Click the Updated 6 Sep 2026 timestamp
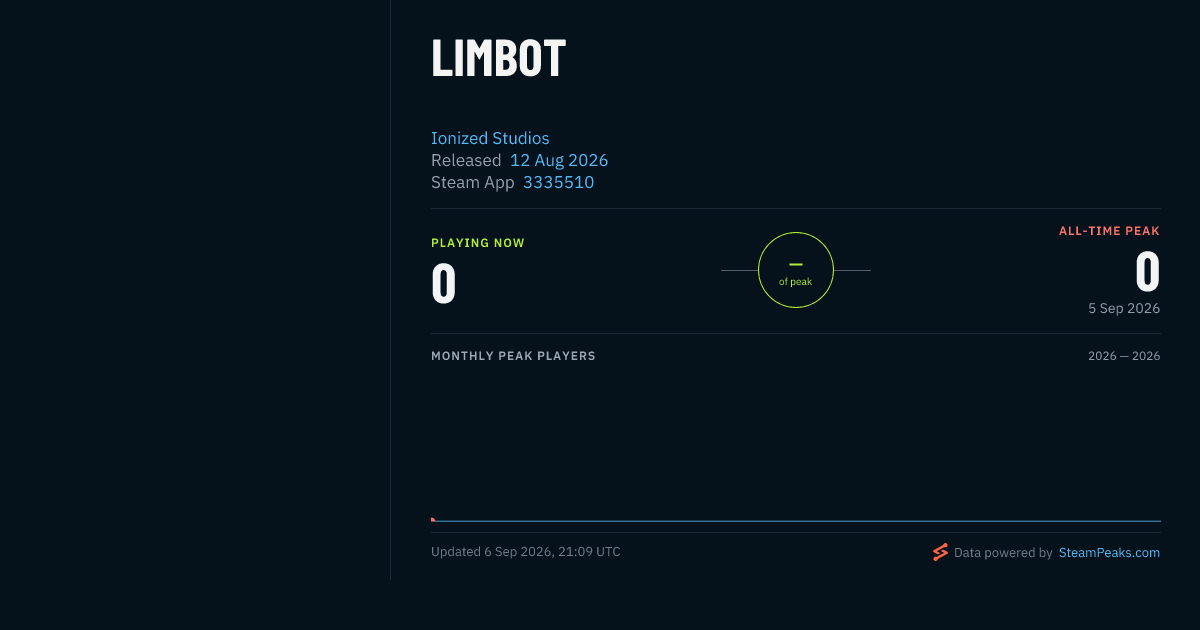This screenshot has height=630, width=1200. tap(526, 552)
